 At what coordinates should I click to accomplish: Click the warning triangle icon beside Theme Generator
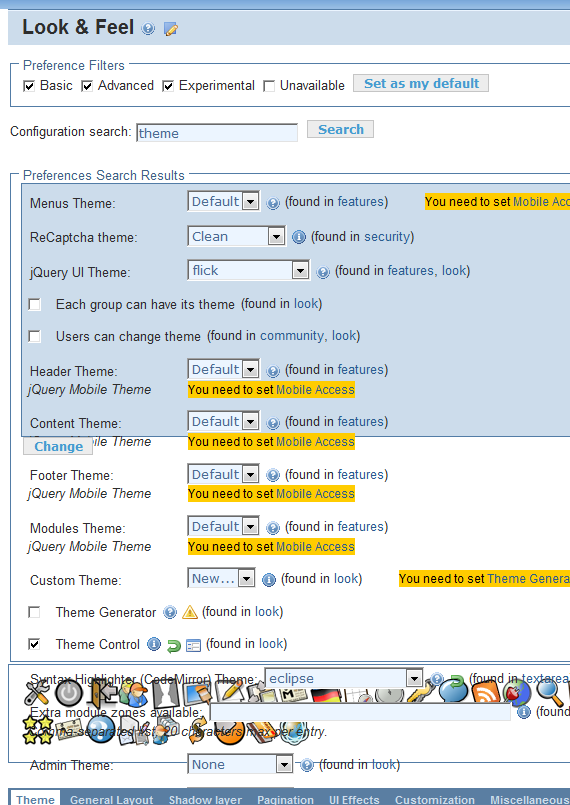[190, 612]
